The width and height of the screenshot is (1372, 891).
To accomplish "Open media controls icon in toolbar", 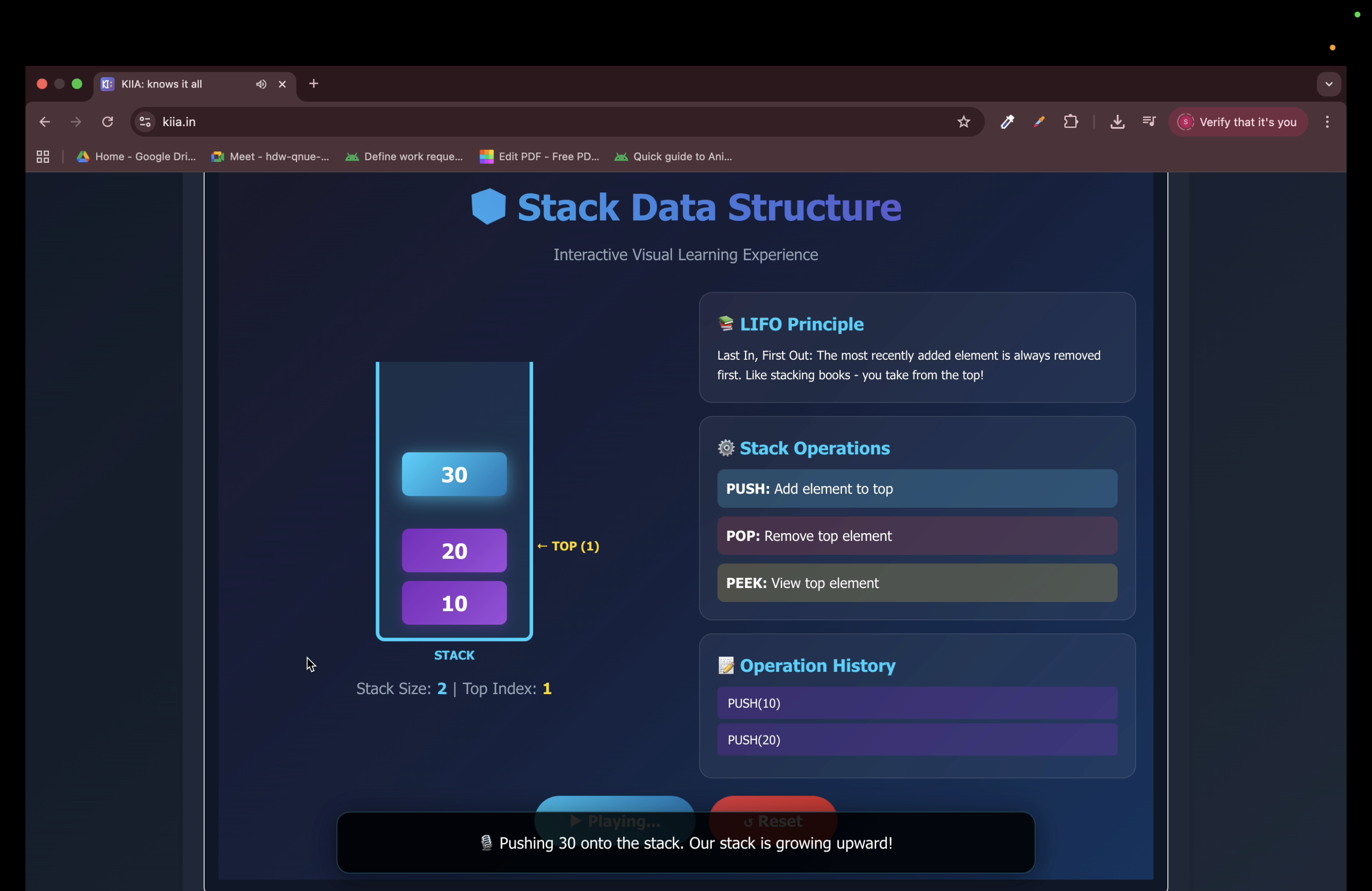I will point(1149,122).
